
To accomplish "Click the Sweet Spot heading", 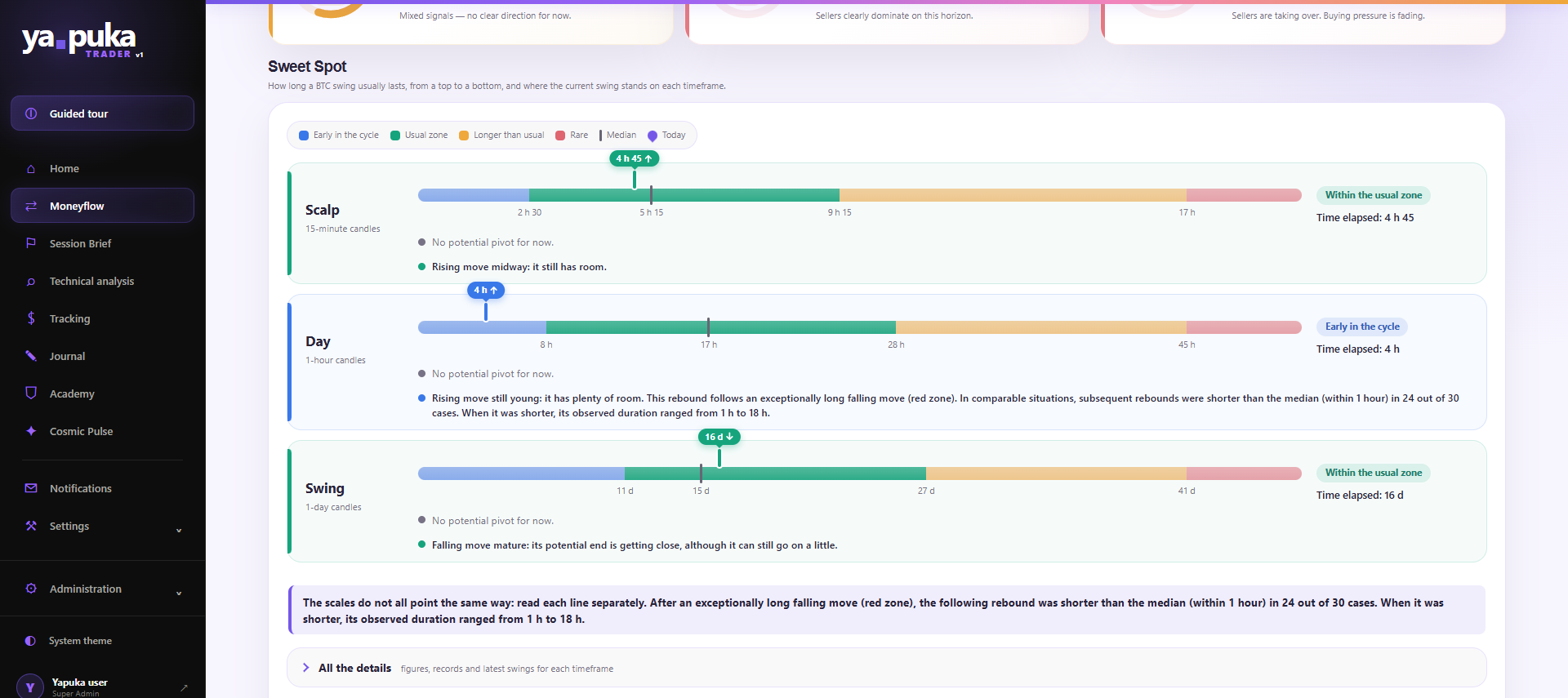I will pos(307,66).
